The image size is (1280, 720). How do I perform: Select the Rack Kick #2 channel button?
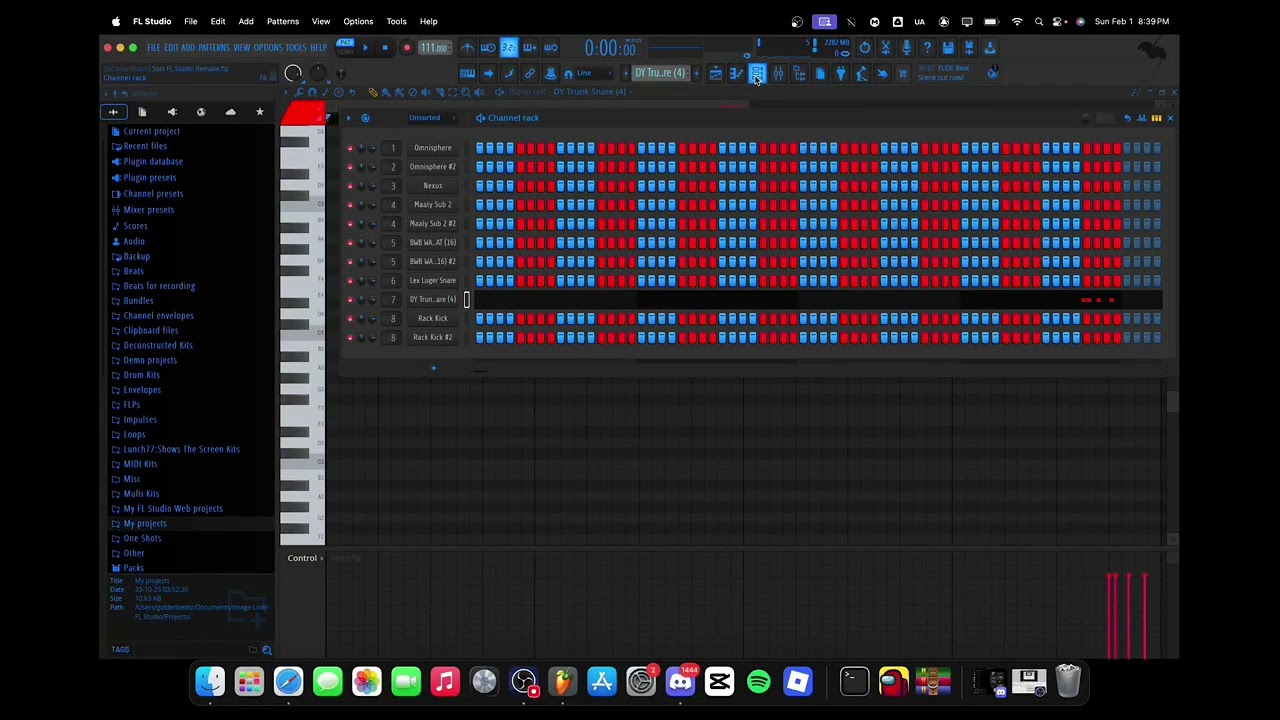coord(432,338)
